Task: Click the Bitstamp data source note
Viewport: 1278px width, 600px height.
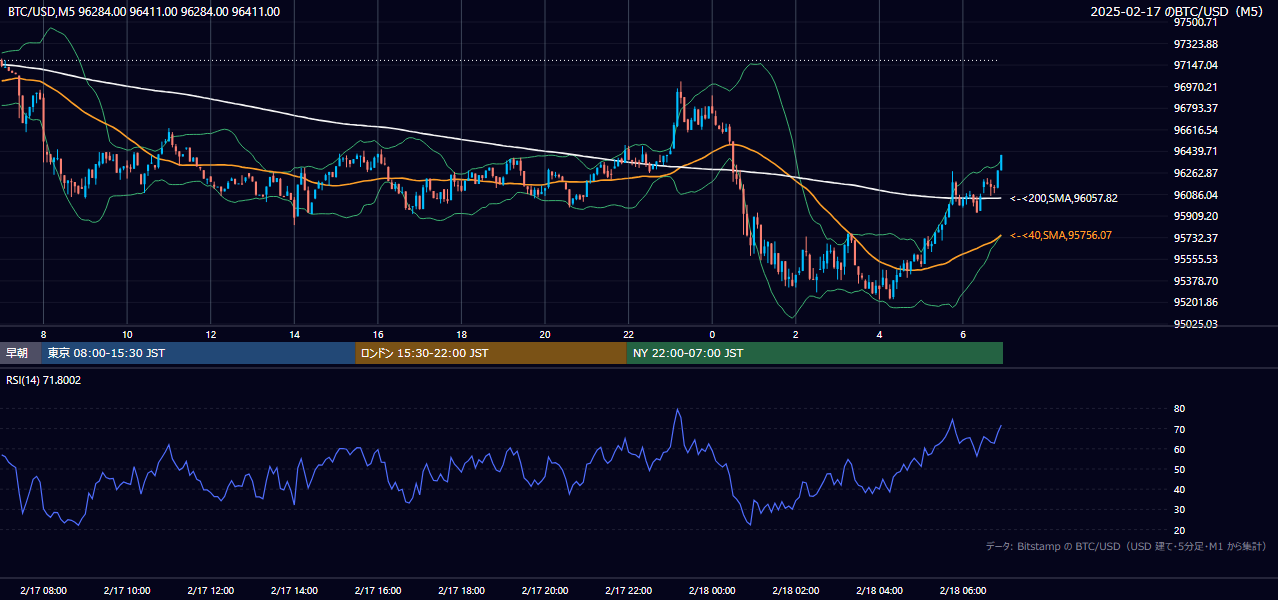Action: (1126, 547)
